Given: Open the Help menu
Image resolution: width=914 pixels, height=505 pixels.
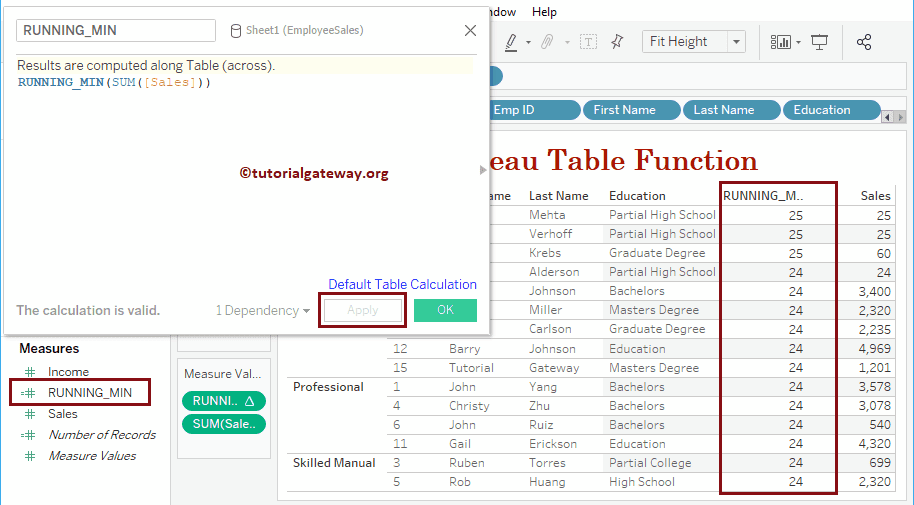Looking at the screenshot, I should pyautogui.click(x=544, y=12).
